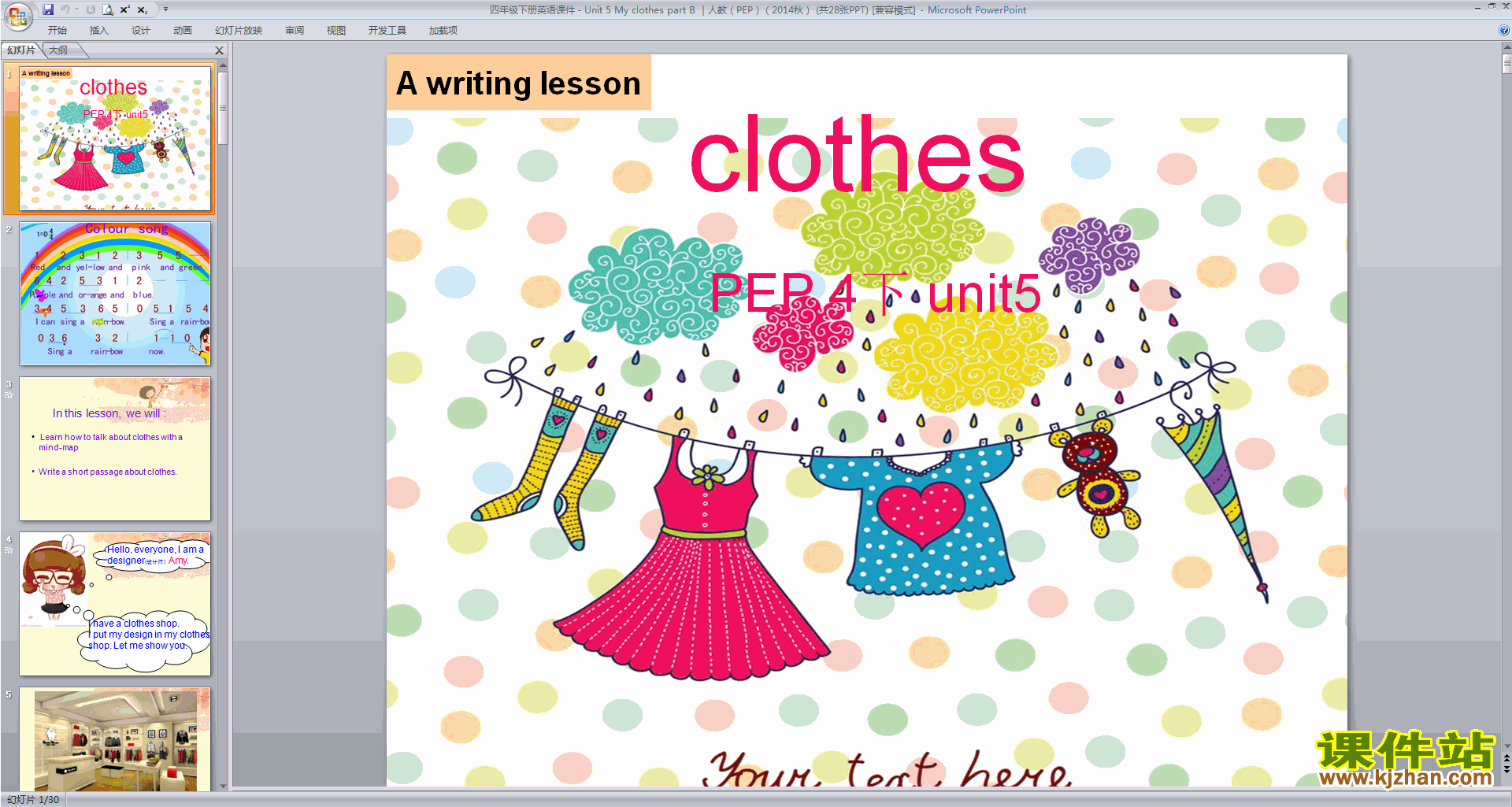The height and width of the screenshot is (807, 1512).
Task: Open the Office button menu
Action: [17, 16]
